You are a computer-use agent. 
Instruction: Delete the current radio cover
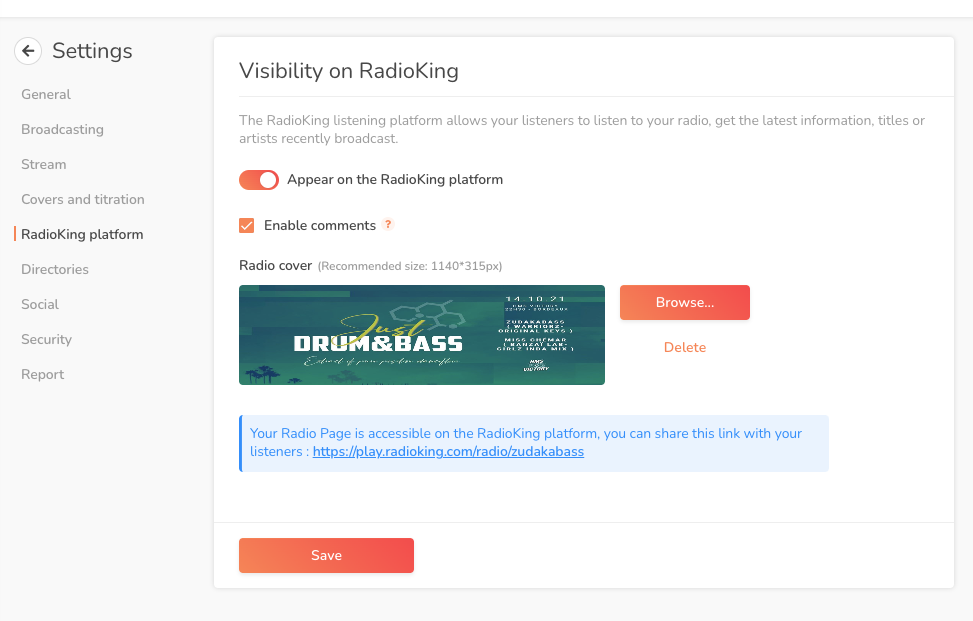(x=684, y=347)
